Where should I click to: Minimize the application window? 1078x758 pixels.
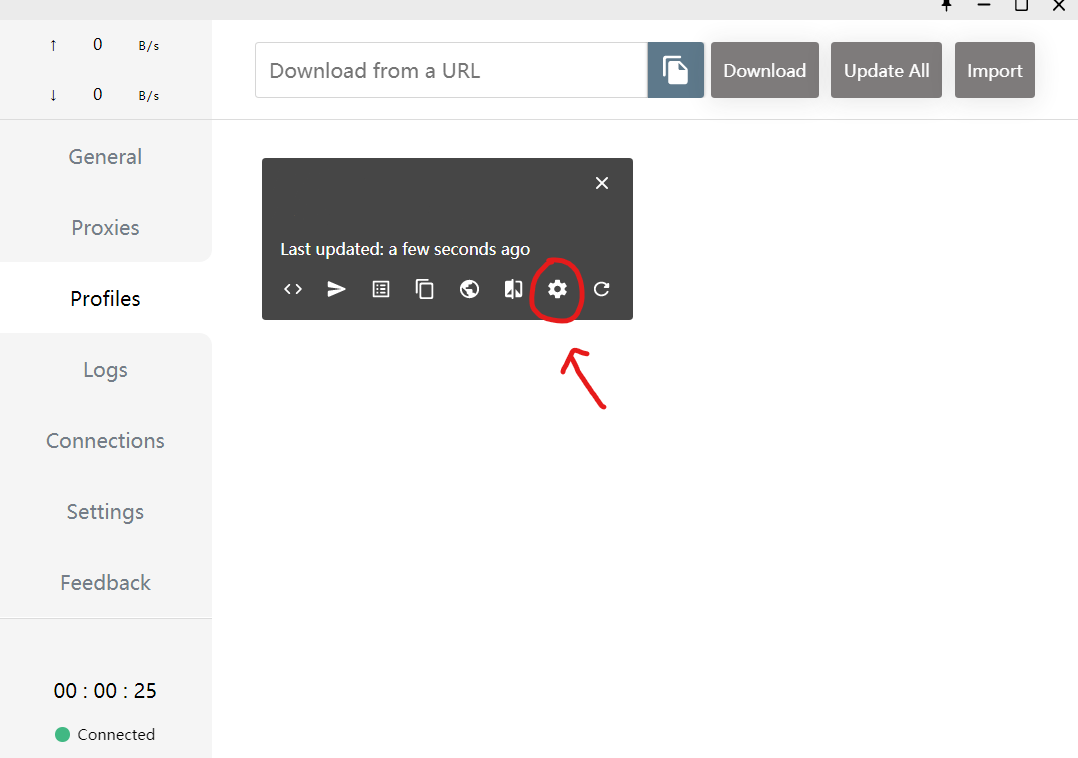[984, 5]
